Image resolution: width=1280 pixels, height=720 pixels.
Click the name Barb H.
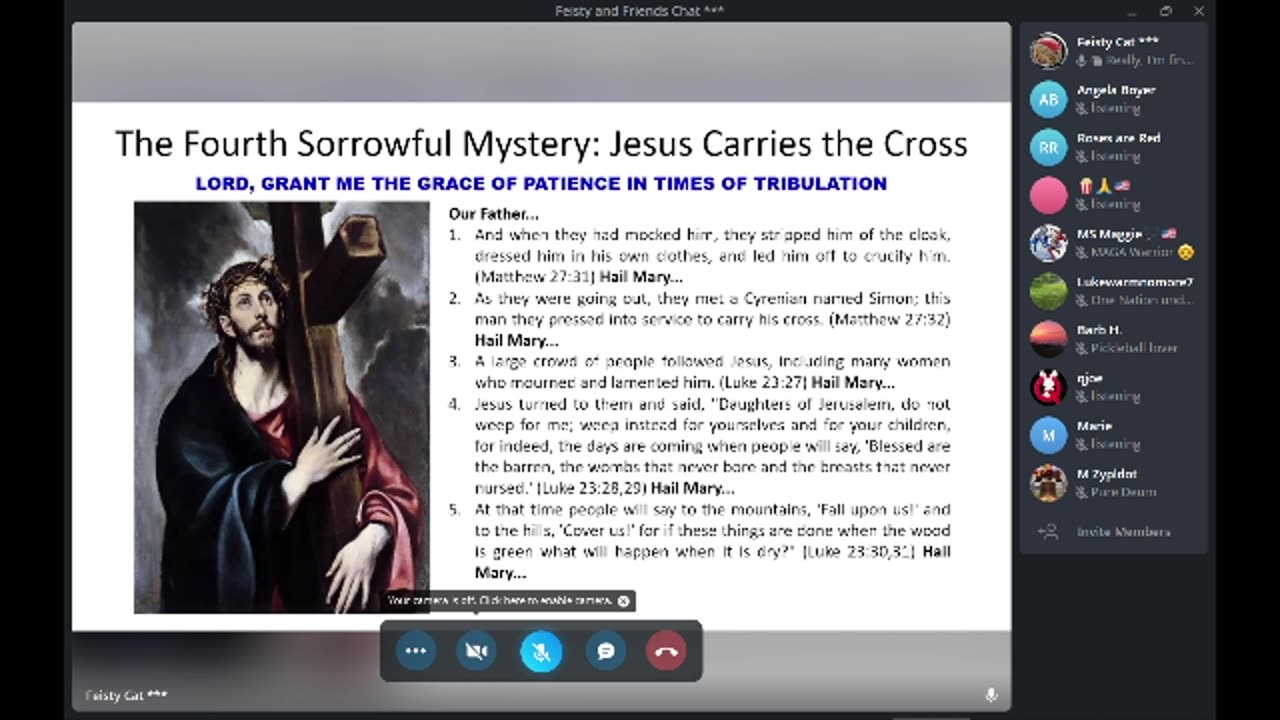1099,330
